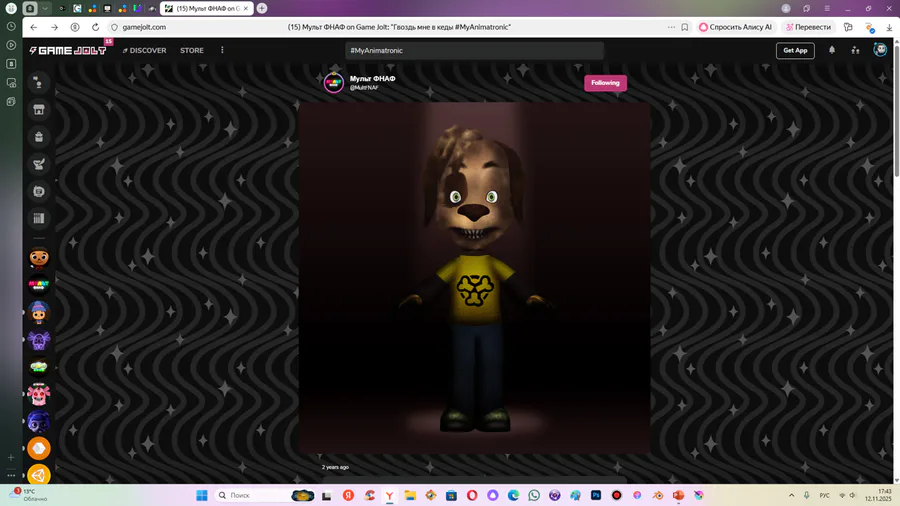Click gamejolt.com in the address bar

pyautogui.click(x=144, y=27)
